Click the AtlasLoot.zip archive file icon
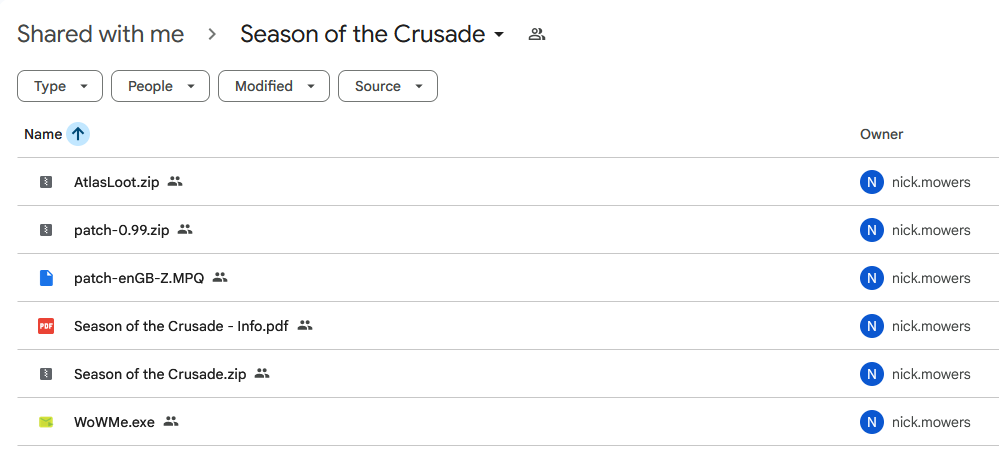The width and height of the screenshot is (999, 451). (45, 182)
